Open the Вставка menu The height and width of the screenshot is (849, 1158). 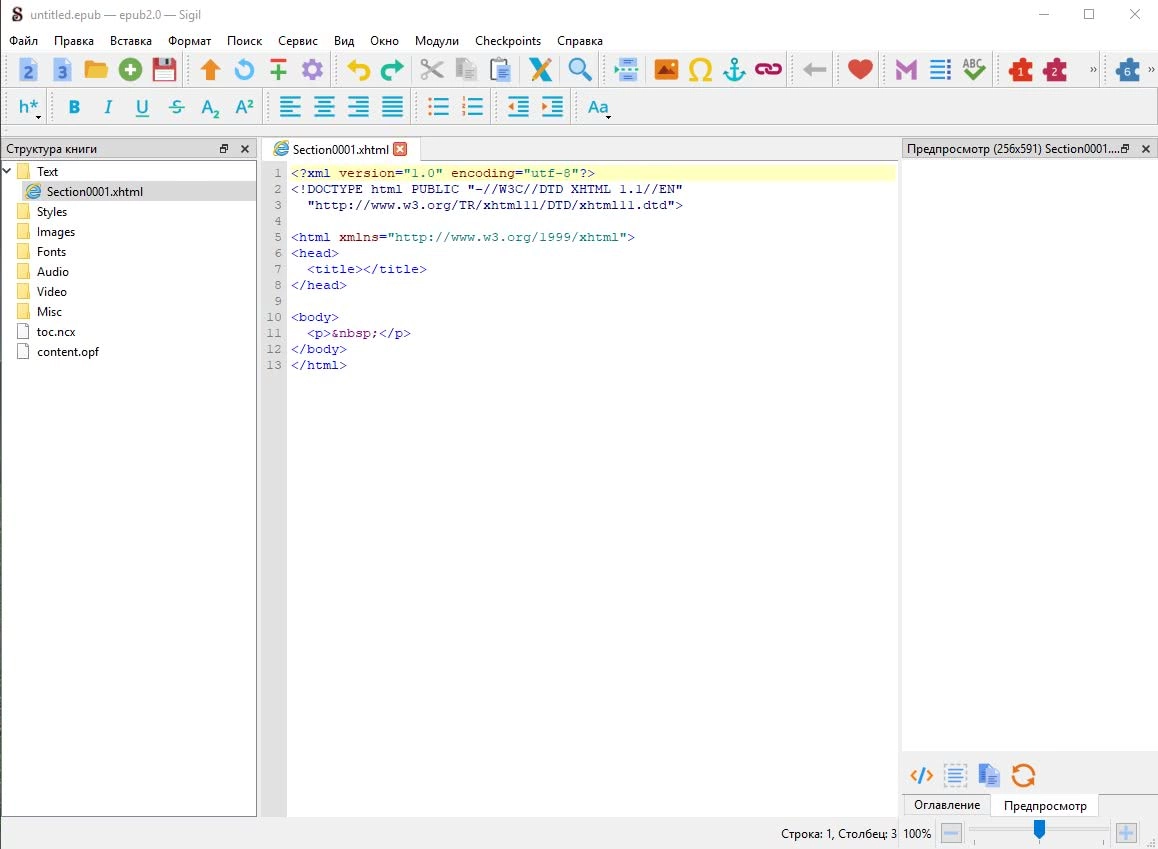131,41
